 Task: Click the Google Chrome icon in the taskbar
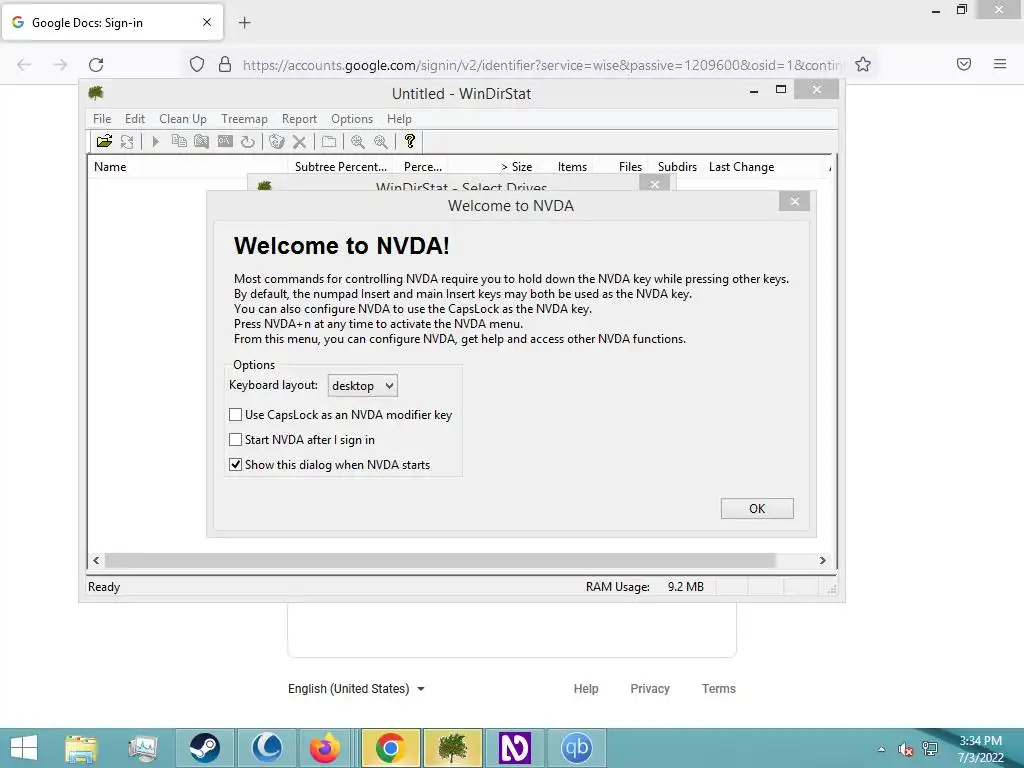tap(390, 748)
